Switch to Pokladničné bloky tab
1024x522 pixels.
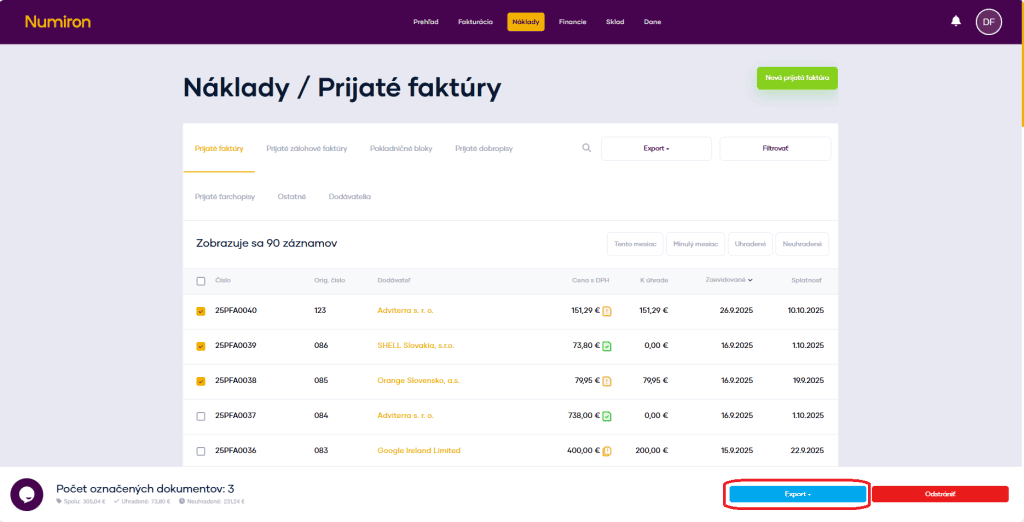(x=401, y=149)
